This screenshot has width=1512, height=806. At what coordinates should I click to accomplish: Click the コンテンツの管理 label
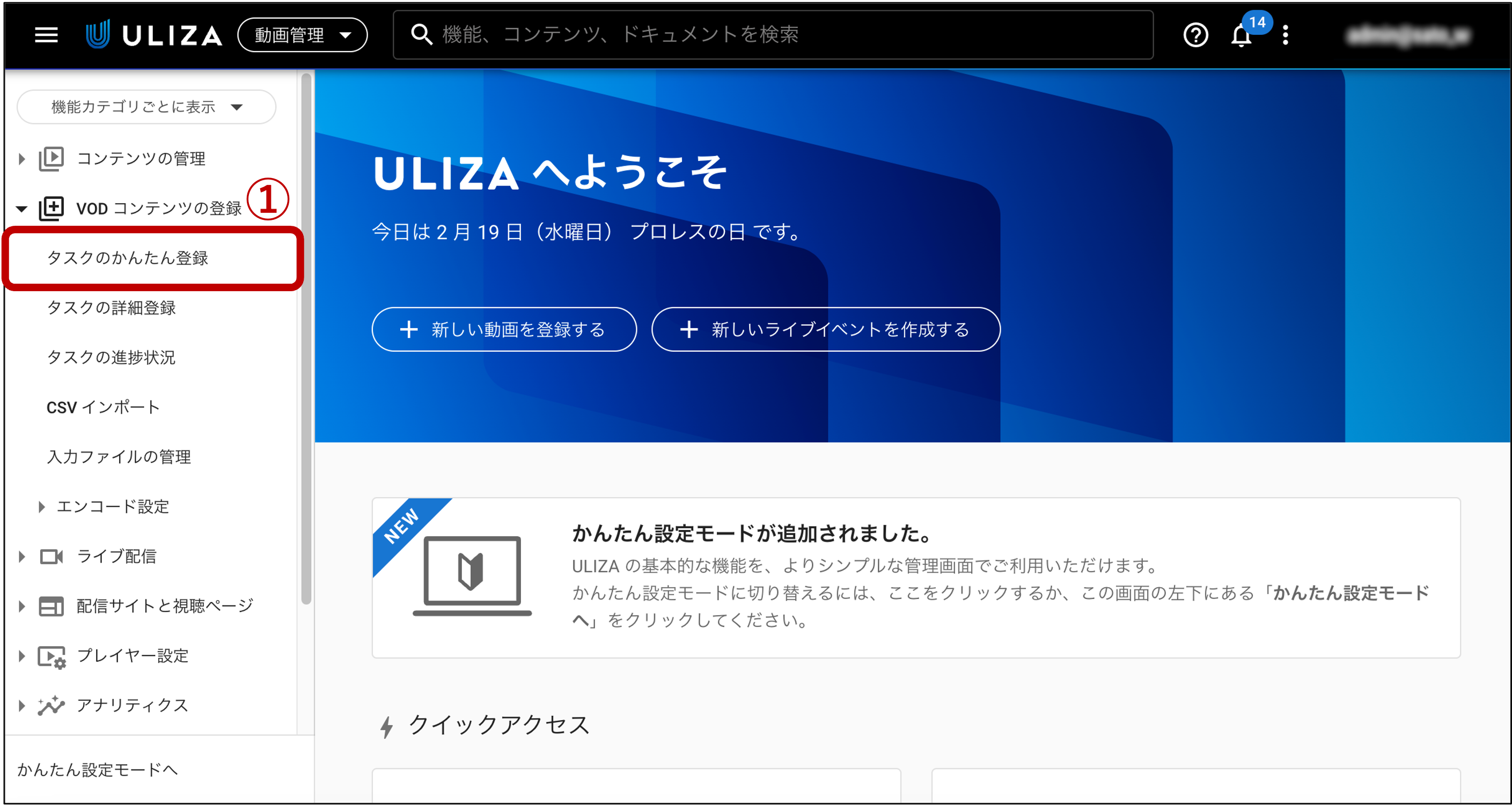141,158
